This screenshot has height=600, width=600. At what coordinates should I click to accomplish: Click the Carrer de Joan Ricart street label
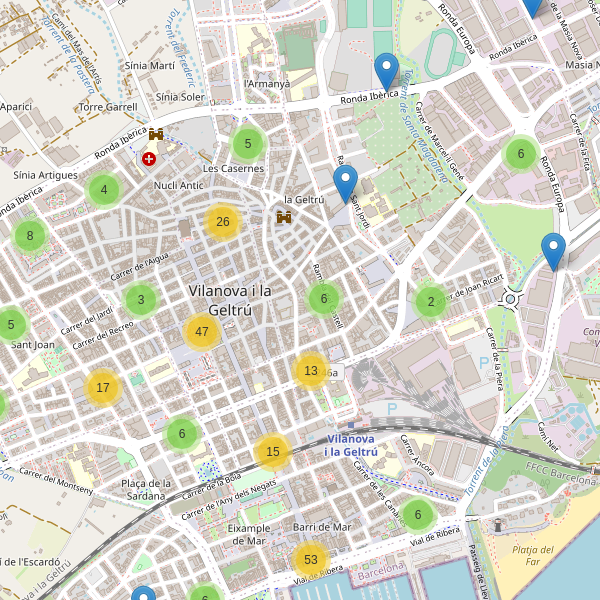[x=469, y=290]
